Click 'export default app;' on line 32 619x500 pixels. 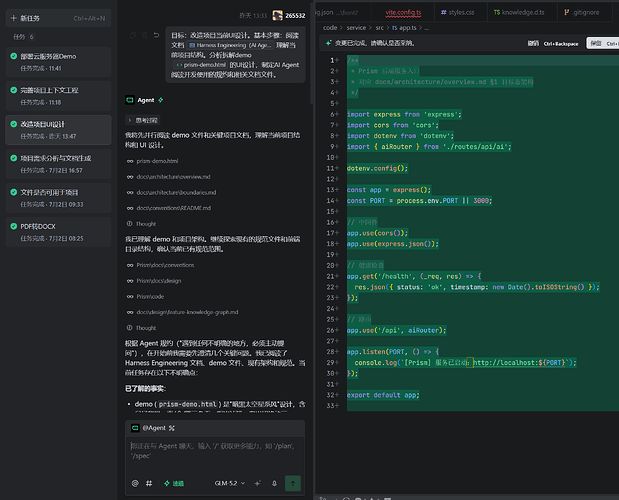point(383,395)
